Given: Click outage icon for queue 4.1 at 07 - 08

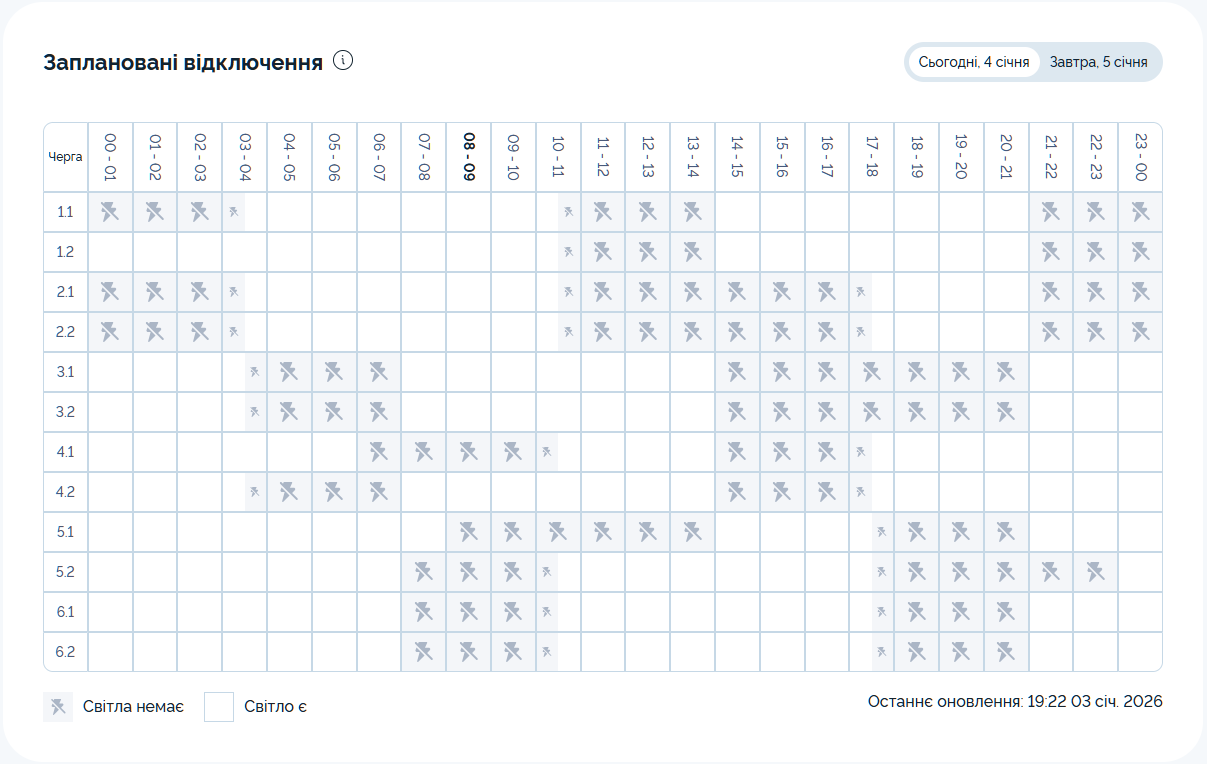Looking at the screenshot, I should [x=424, y=452].
